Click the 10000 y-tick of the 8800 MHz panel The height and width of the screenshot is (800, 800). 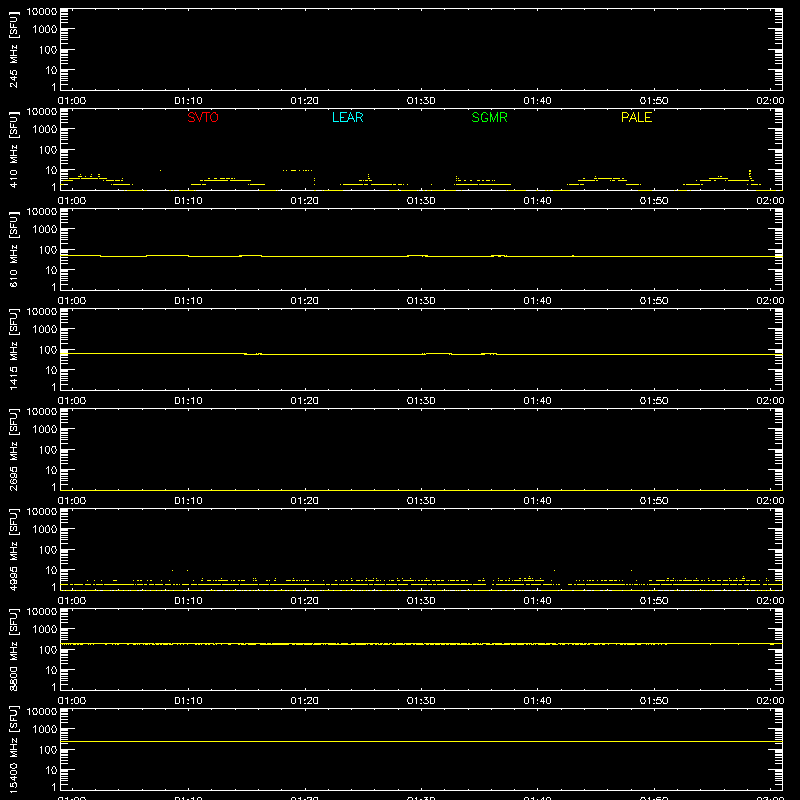[42, 612]
